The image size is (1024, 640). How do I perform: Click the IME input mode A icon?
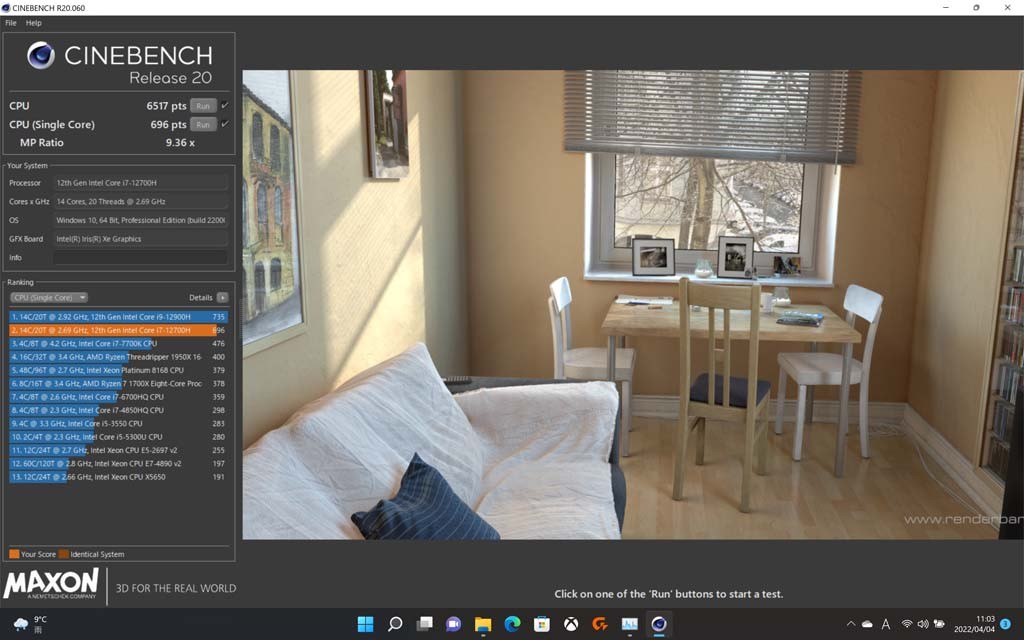click(886, 624)
